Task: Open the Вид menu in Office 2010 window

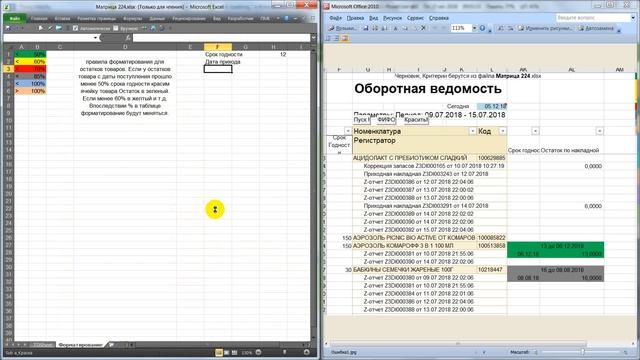Action: point(373,18)
